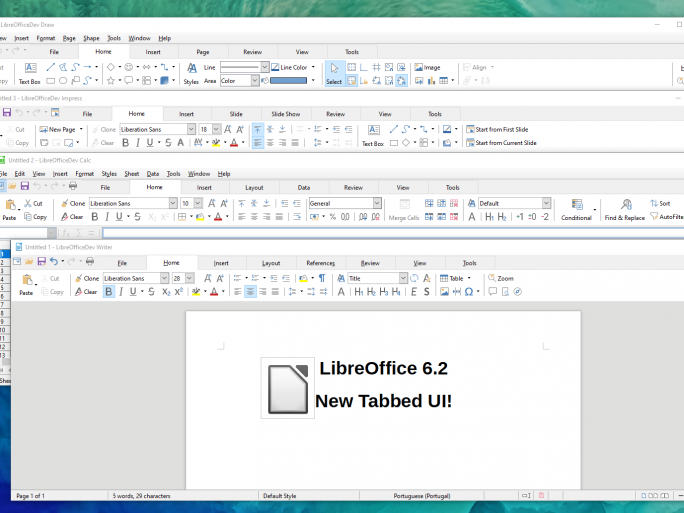The width and height of the screenshot is (684, 513).
Task: Click percent format icon in Calc
Action: tap(333, 217)
